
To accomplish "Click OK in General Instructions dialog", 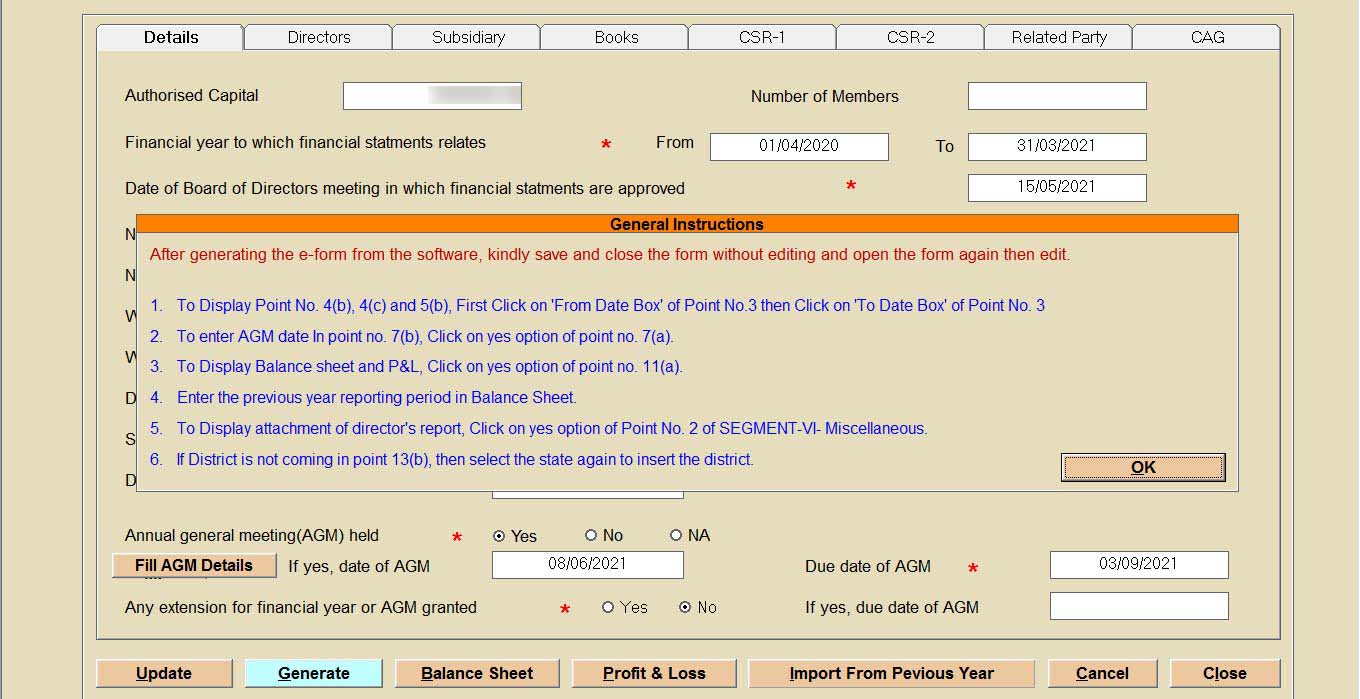I will (x=1142, y=467).
